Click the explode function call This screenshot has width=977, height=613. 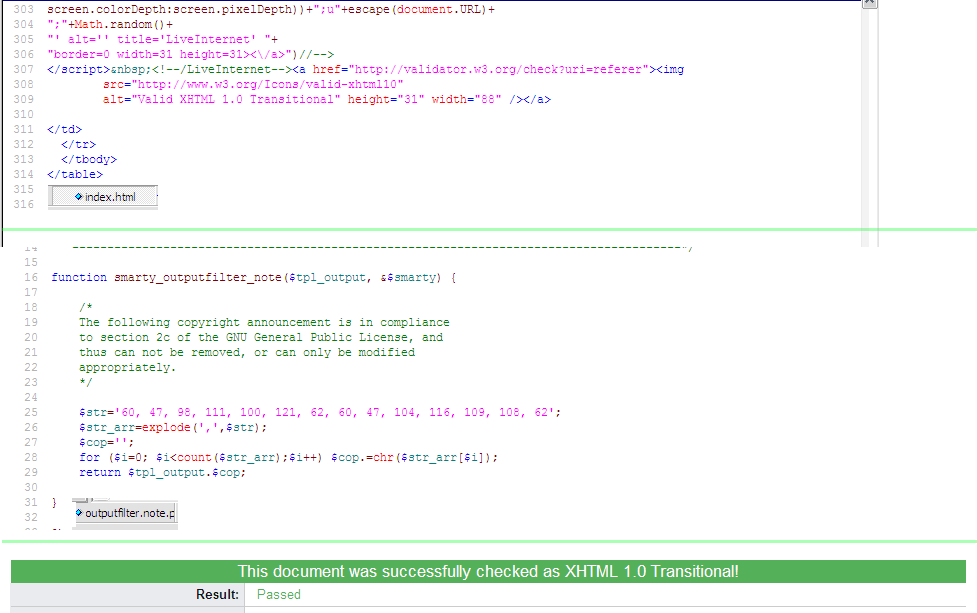click(166, 427)
